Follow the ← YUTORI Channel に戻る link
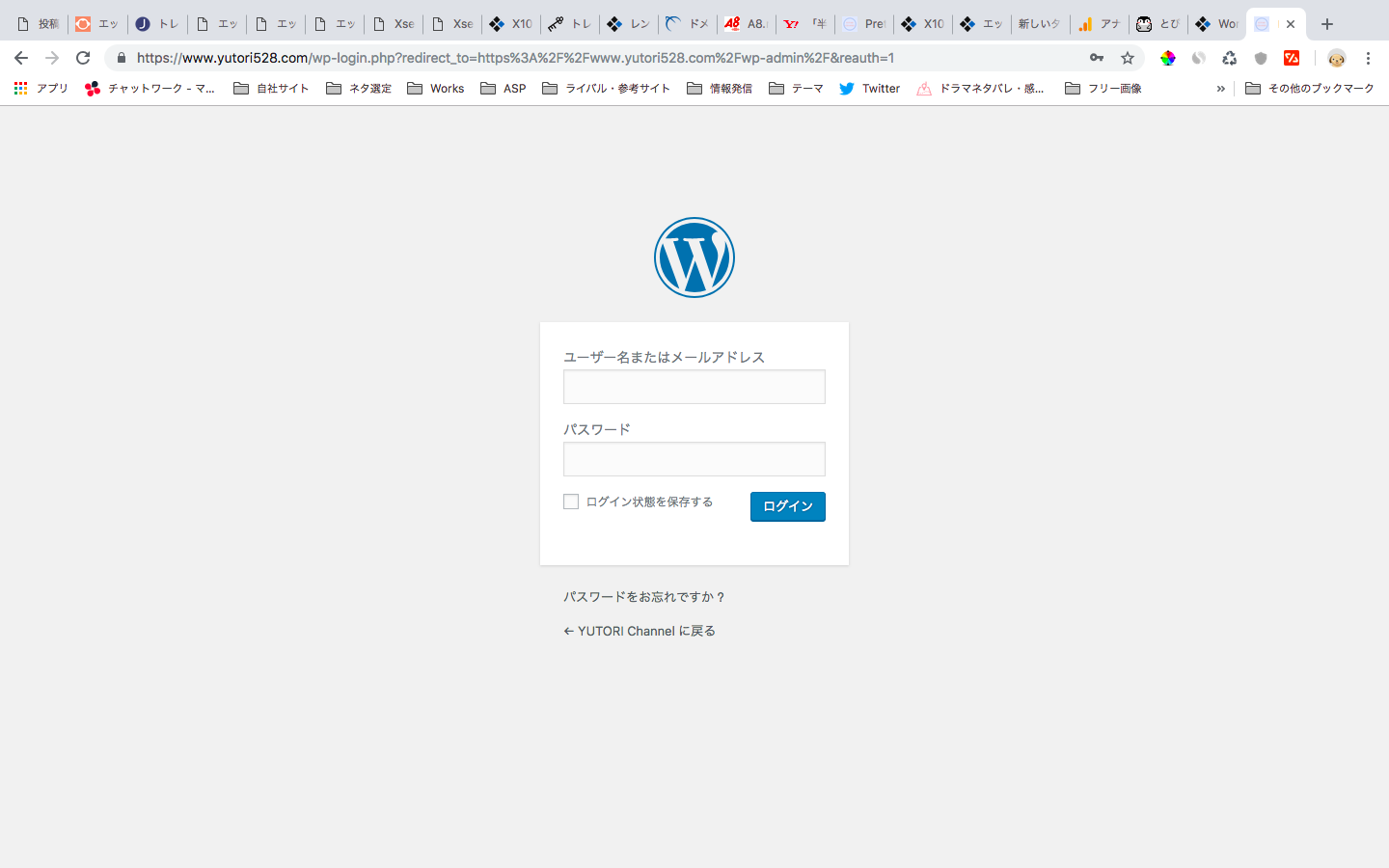 tap(640, 631)
